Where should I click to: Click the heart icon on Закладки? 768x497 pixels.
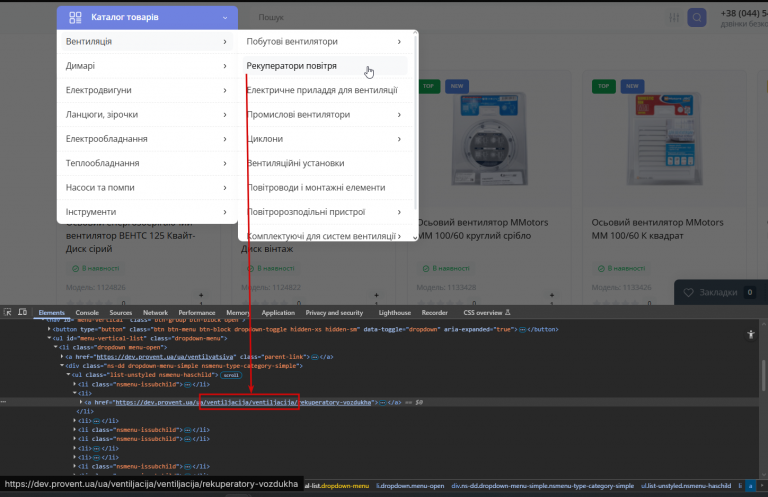tap(688, 292)
